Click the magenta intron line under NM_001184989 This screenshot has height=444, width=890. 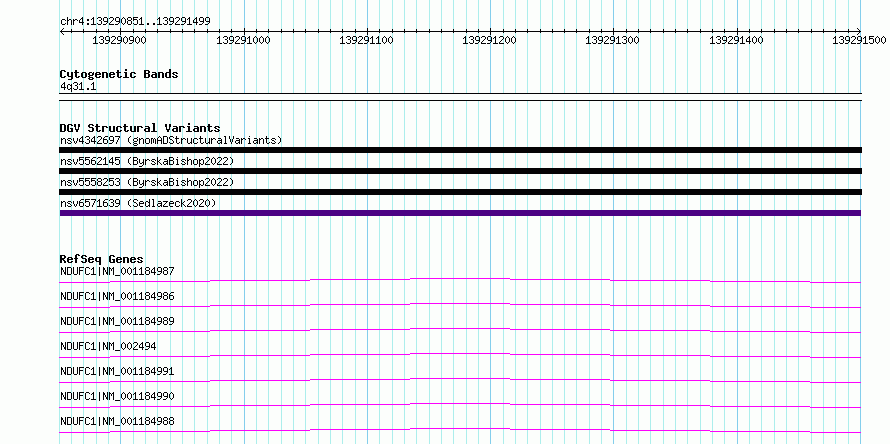click(460, 330)
